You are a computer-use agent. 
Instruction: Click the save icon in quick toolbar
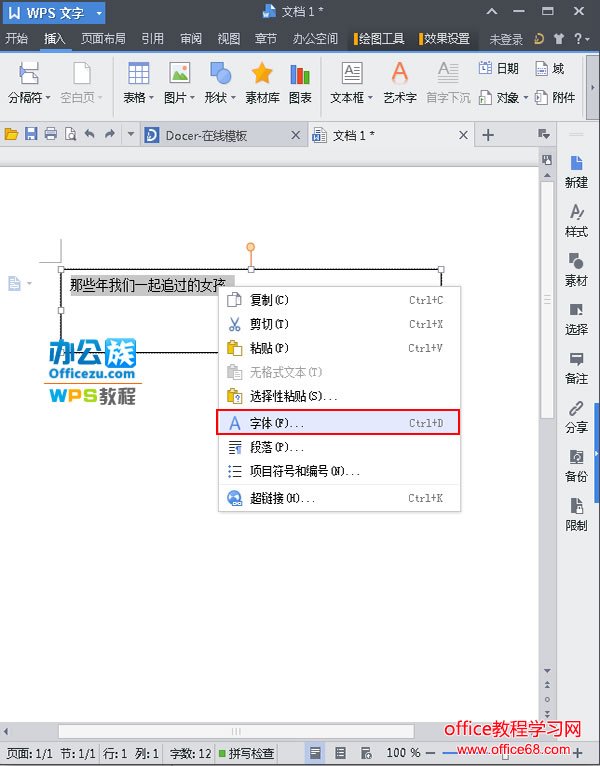pyautogui.click(x=31, y=134)
